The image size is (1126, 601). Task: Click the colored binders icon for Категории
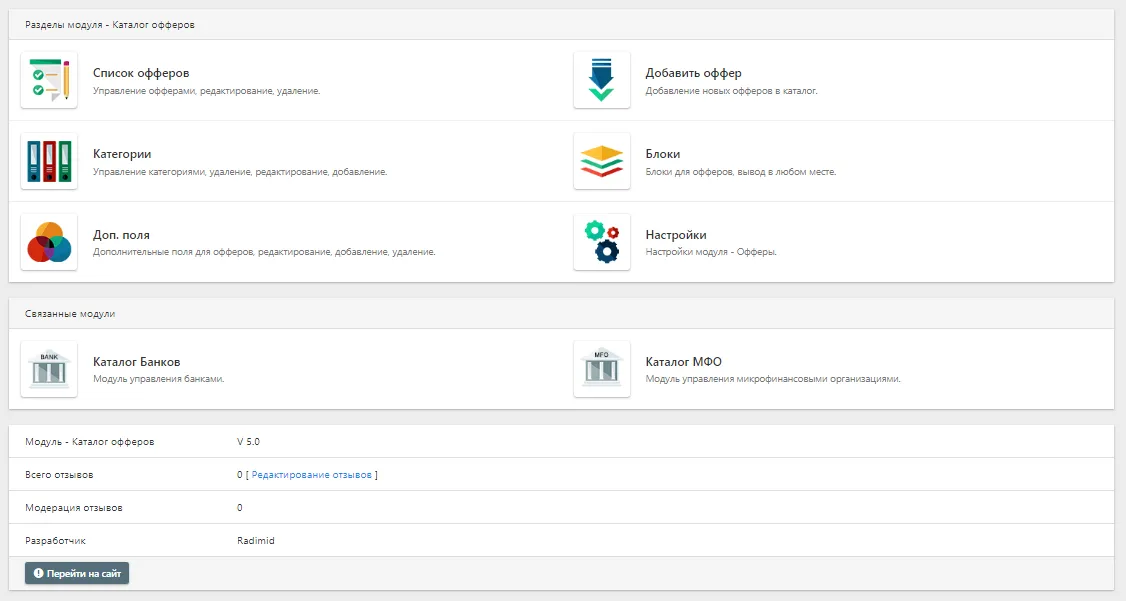click(x=49, y=161)
